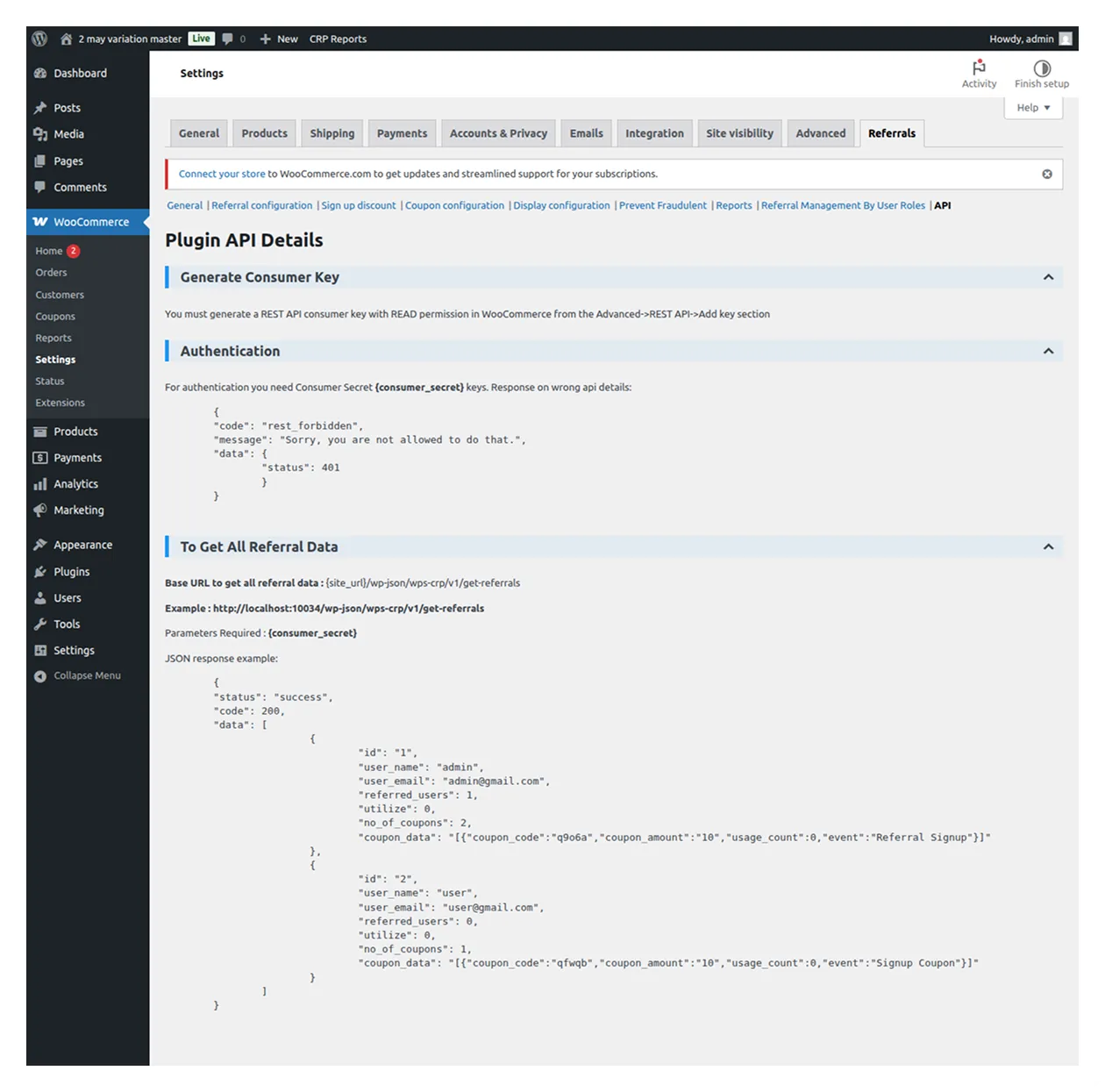Select the Advanced tab
Viewport: 1105px width, 1092px height.
(x=821, y=133)
